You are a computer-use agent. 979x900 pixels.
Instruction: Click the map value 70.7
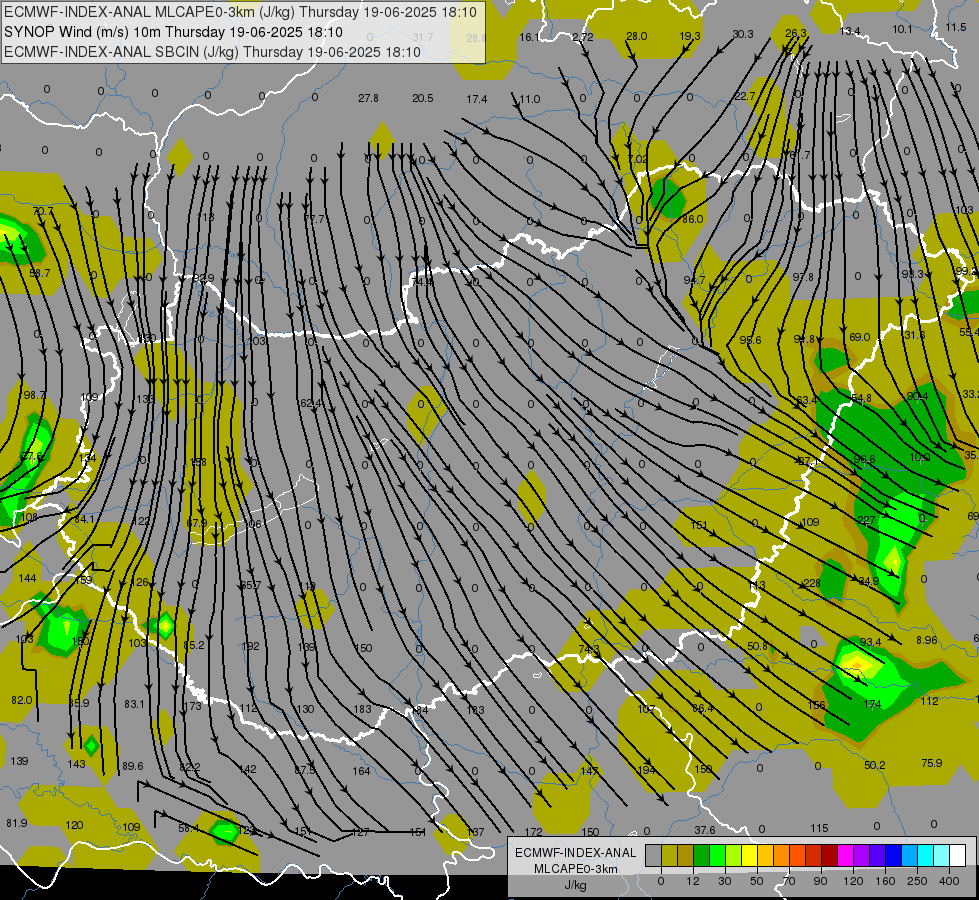click(43, 211)
